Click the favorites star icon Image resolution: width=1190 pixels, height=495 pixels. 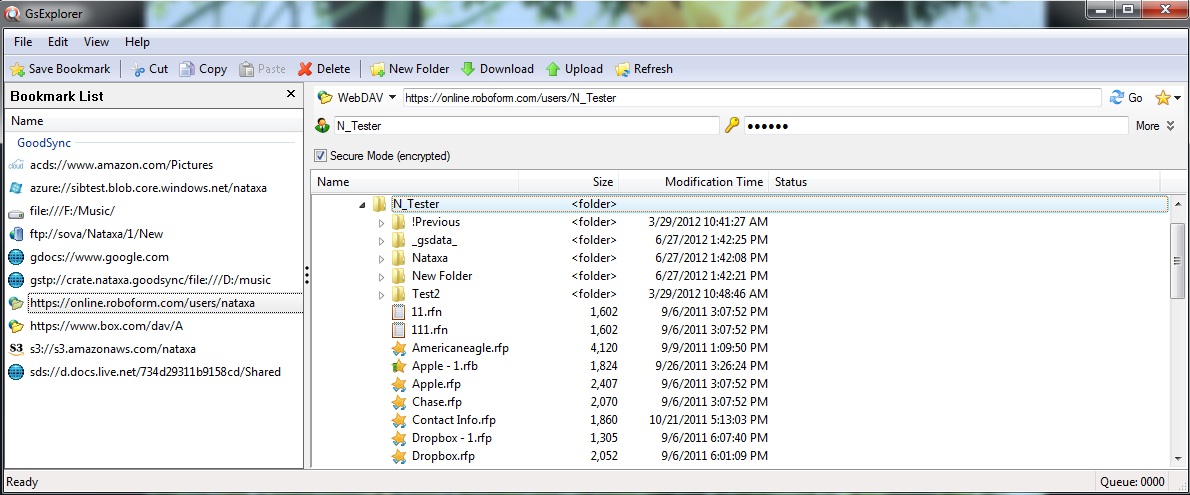[x=1162, y=98]
